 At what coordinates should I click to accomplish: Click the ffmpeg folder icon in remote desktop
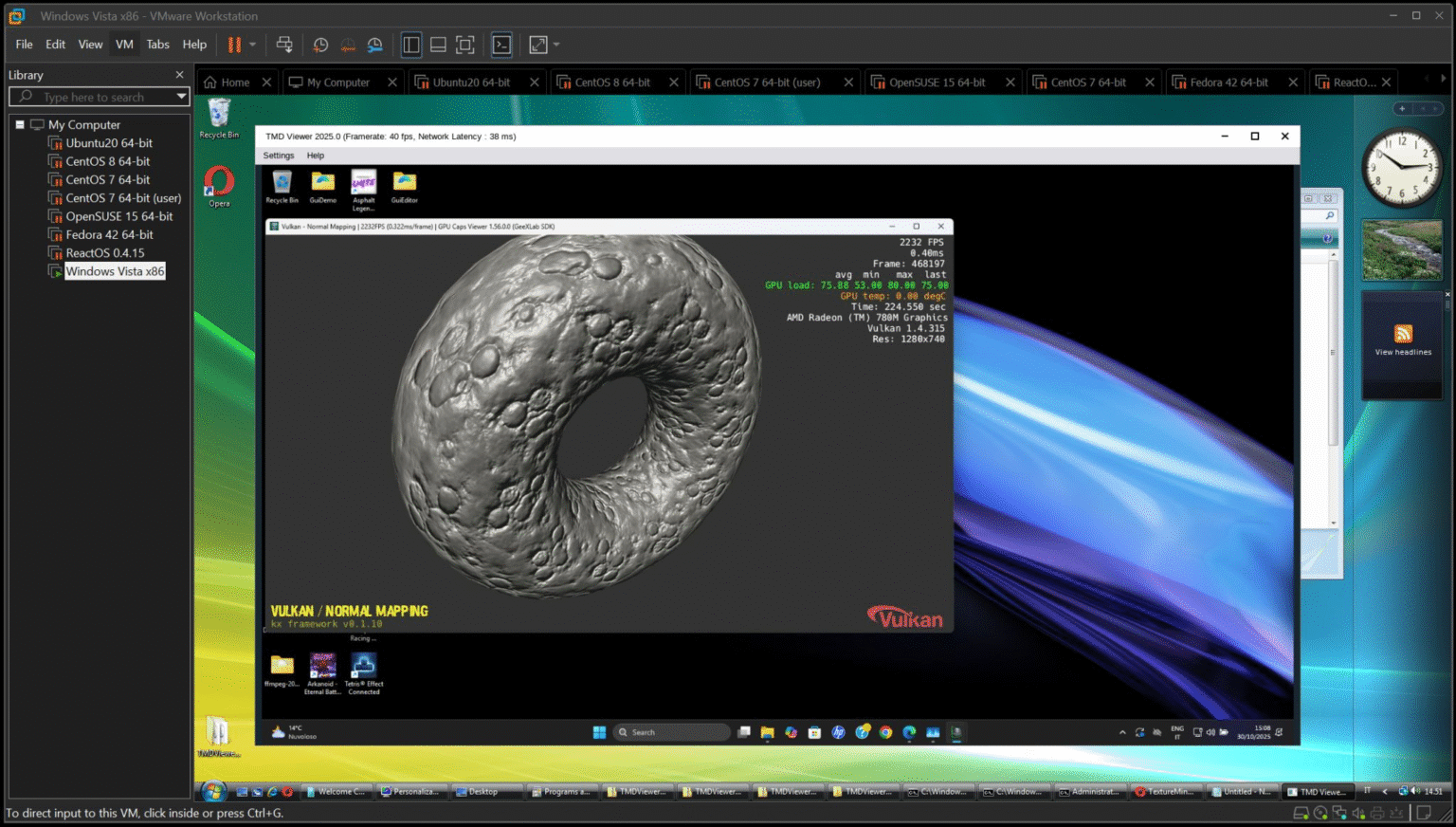pyautogui.click(x=282, y=671)
